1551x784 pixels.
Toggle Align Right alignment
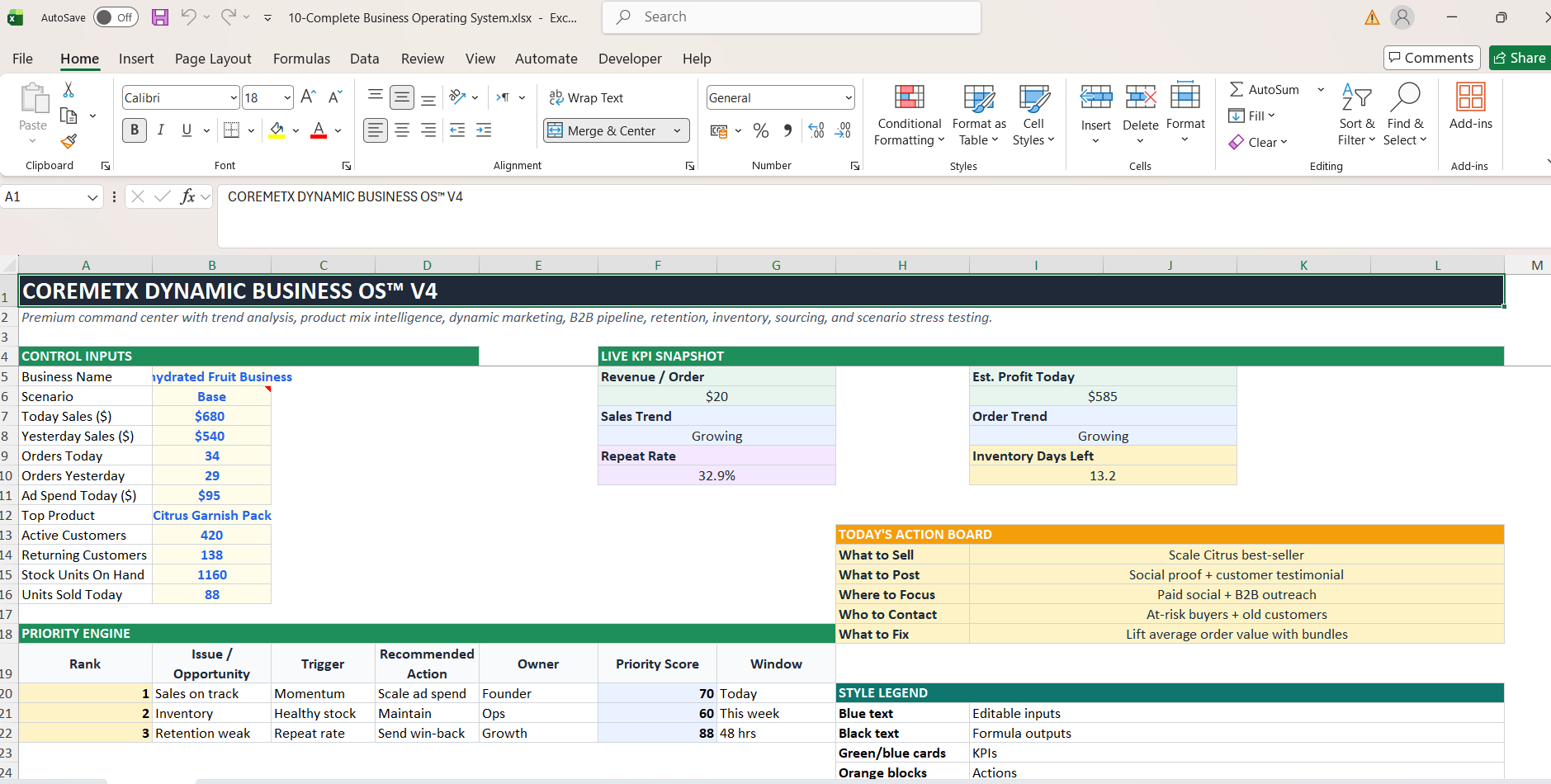[428, 130]
